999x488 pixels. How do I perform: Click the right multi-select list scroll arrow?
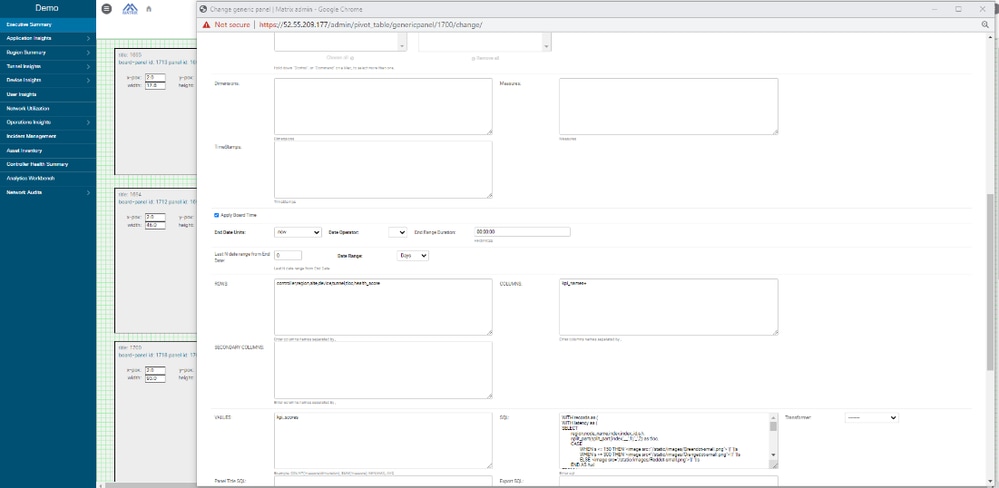coord(546,47)
